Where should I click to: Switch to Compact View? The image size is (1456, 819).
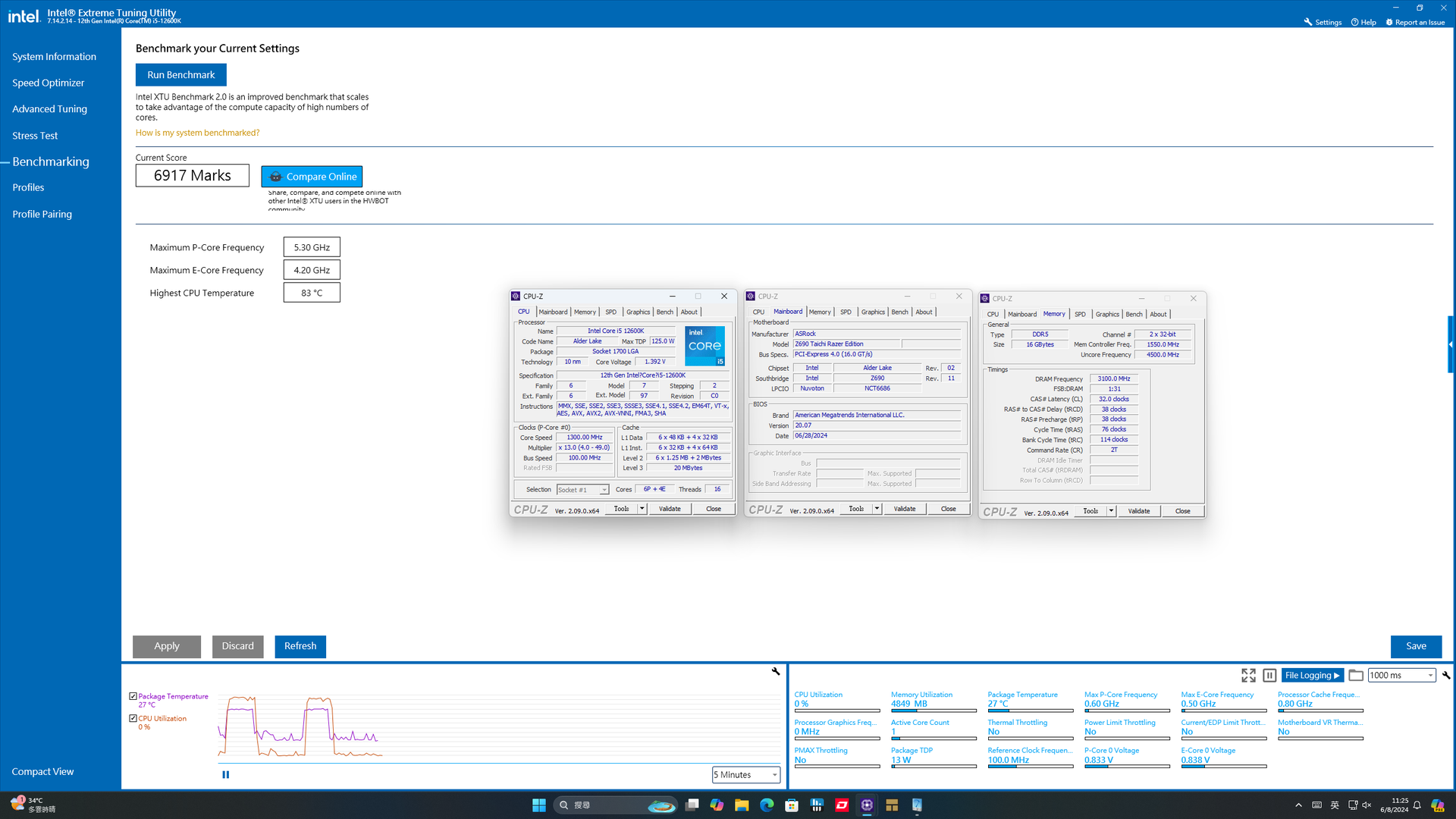[42, 771]
